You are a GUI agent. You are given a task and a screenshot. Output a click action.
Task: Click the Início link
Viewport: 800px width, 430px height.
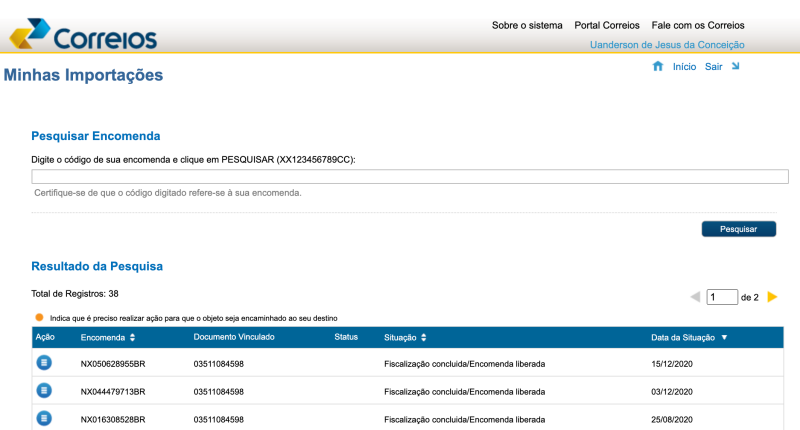(684, 67)
